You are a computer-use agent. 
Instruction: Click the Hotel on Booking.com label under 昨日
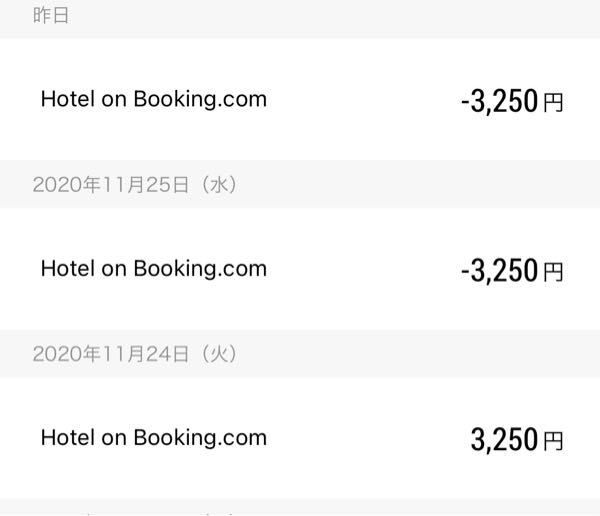click(154, 100)
